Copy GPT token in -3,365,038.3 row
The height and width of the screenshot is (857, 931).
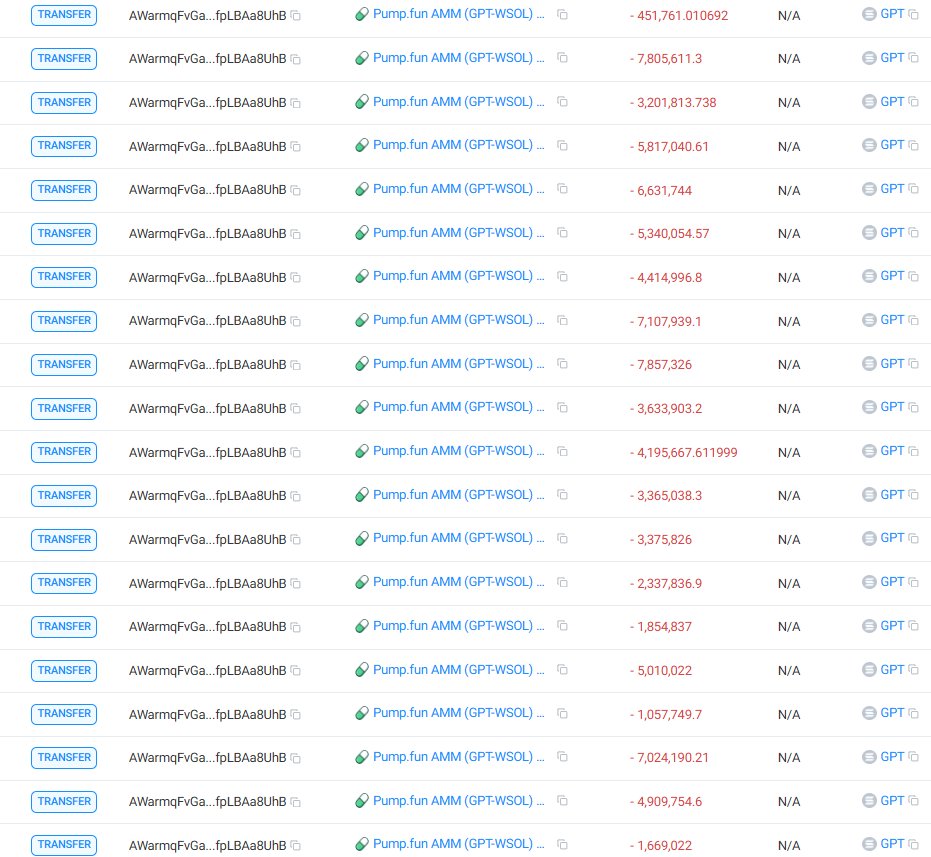(914, 495)
